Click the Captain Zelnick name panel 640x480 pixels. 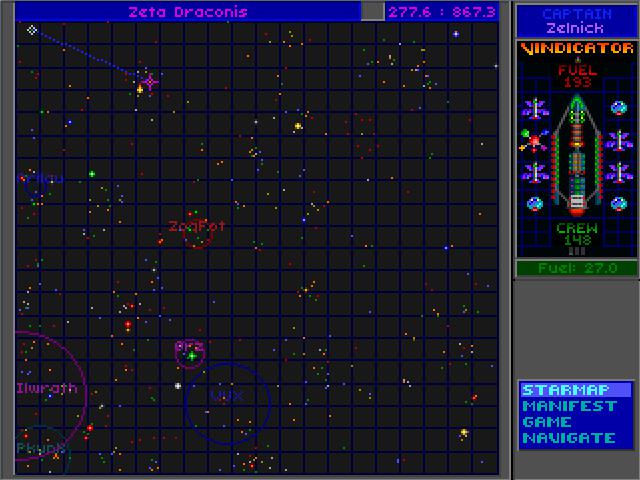577,21
